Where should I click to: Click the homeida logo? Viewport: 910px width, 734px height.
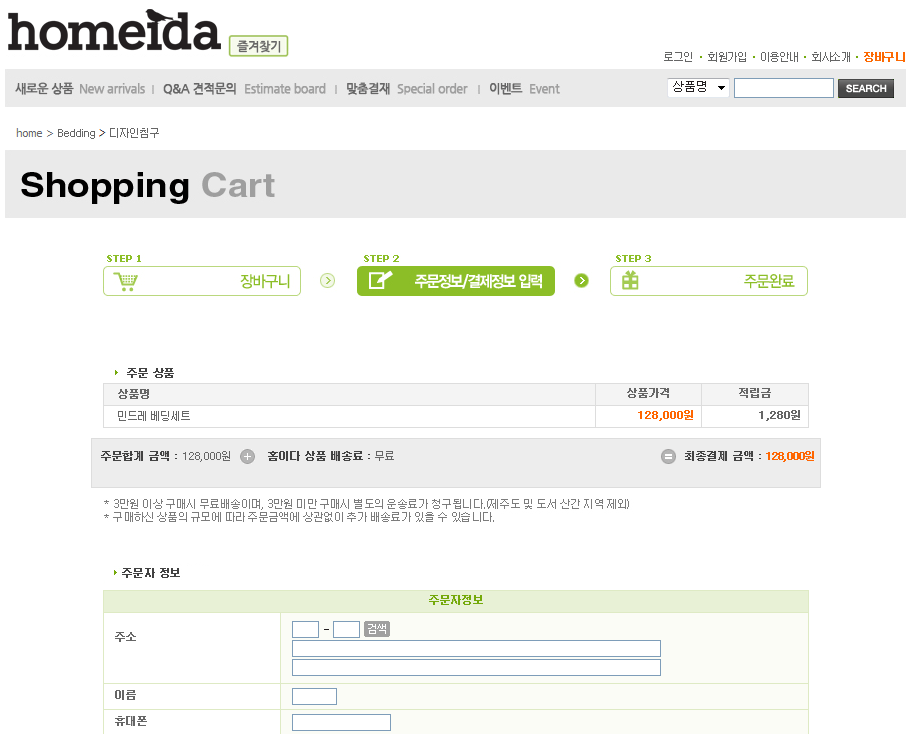click(114, 30)
